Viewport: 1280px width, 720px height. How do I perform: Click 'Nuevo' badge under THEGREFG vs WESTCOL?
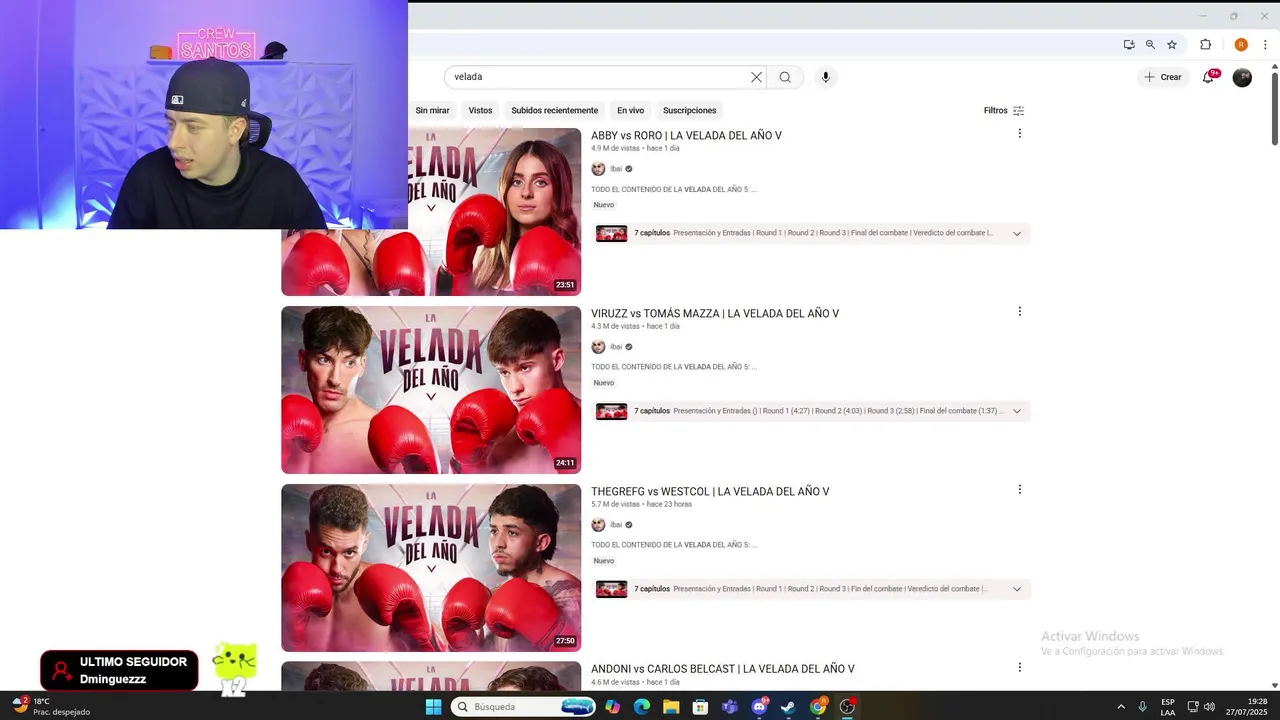point(604,561)
